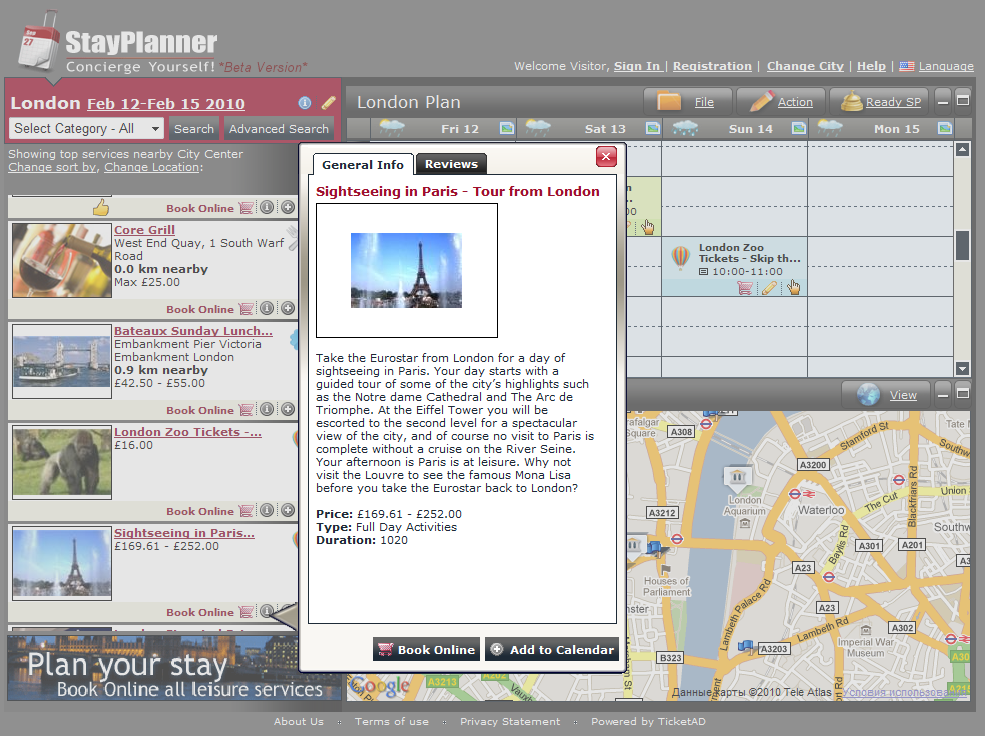The width and height of the screenshot is (985, 736).
Task: Click the gorilla London Zoo thumbnail
Action: (x=62, y=462)
